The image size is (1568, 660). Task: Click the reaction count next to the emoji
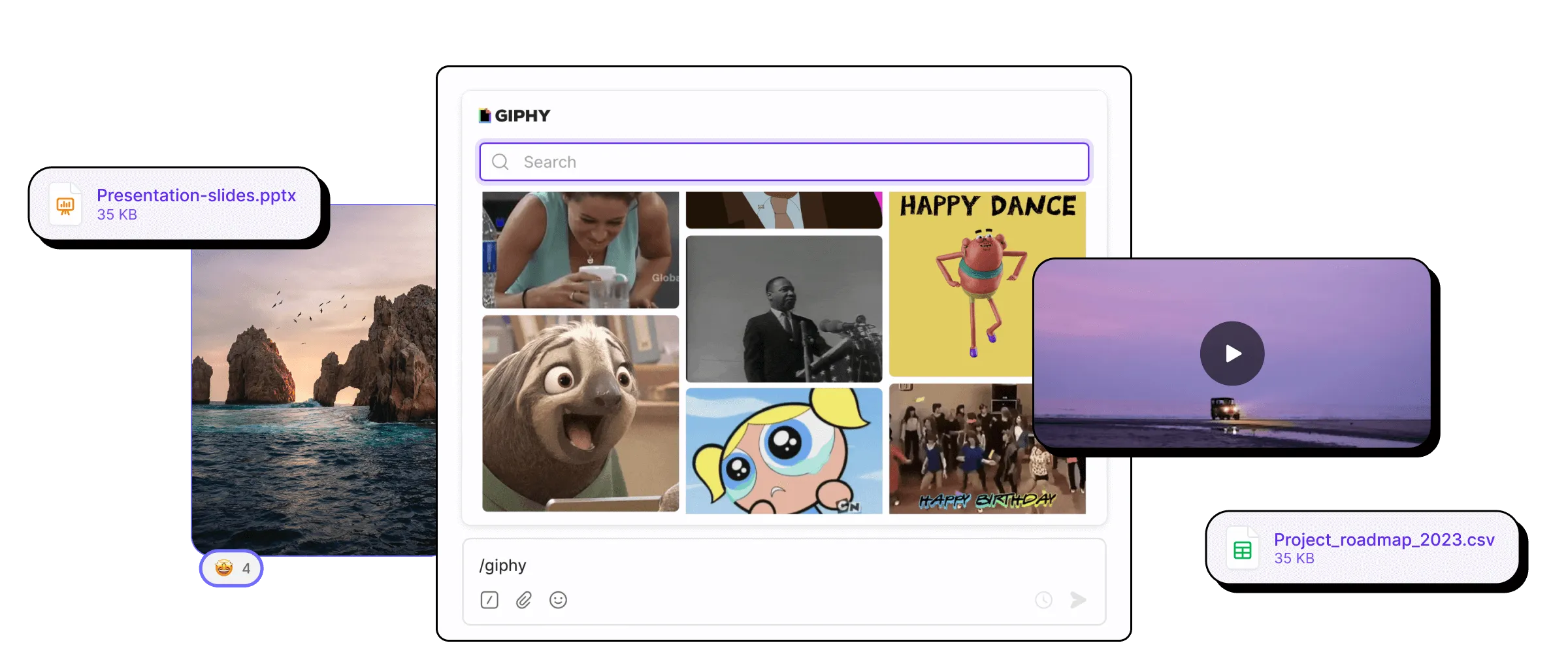(246, 568)
